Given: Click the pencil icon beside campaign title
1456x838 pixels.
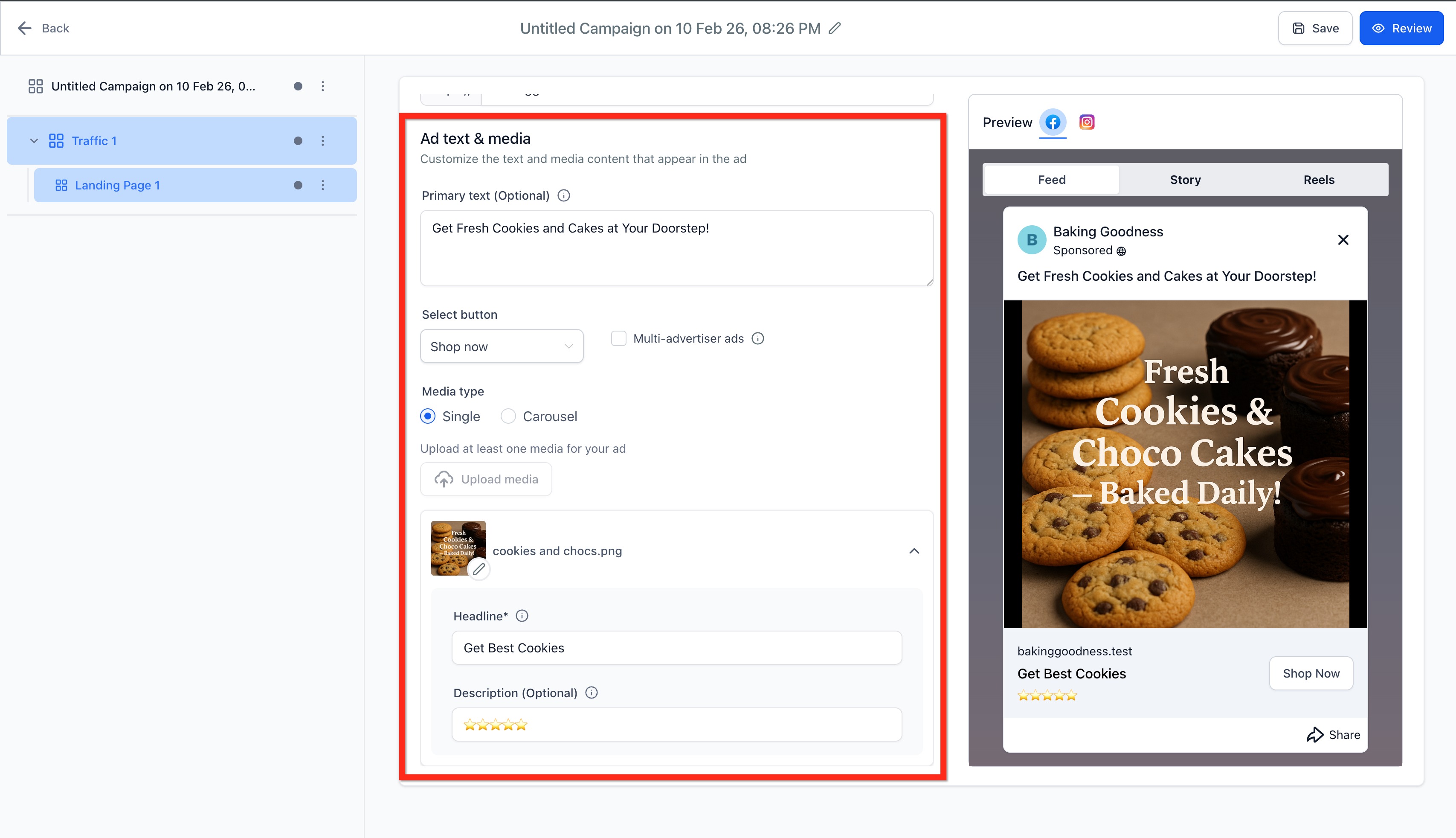Looking at the screenshot, I should (x=835, y=28).
